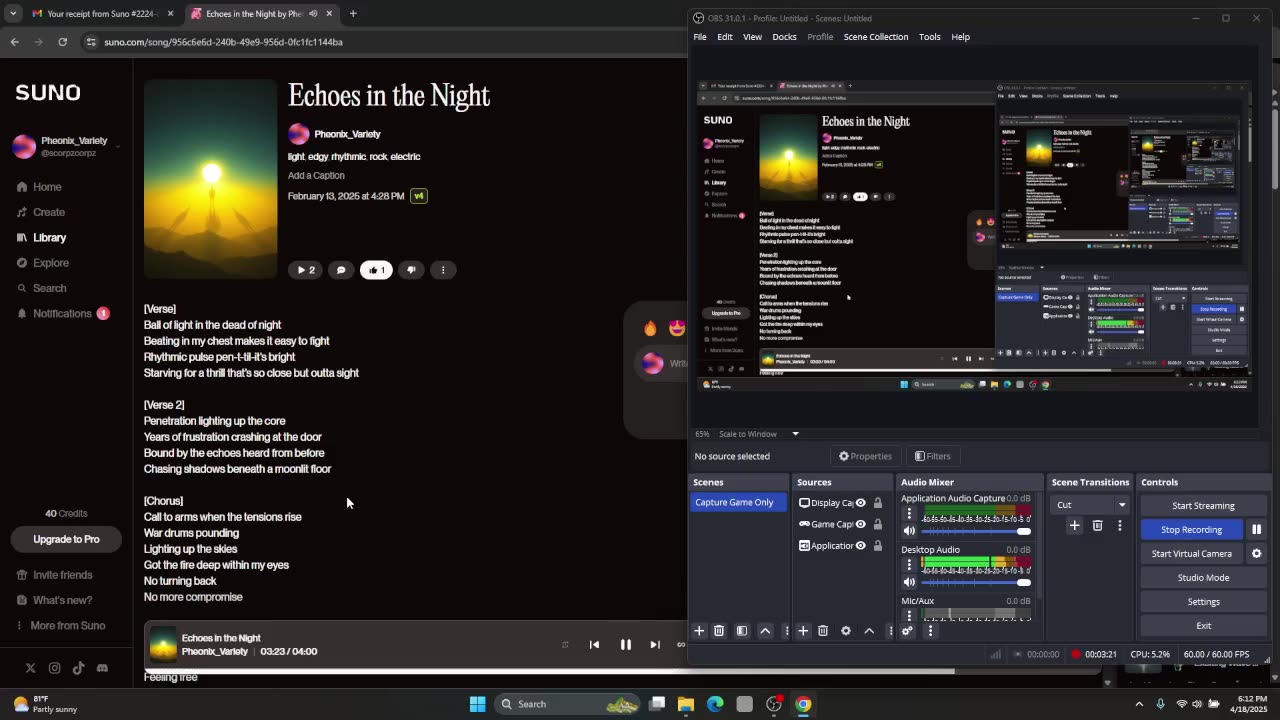Open the OBS Tools menu

(x=930, y=37)
